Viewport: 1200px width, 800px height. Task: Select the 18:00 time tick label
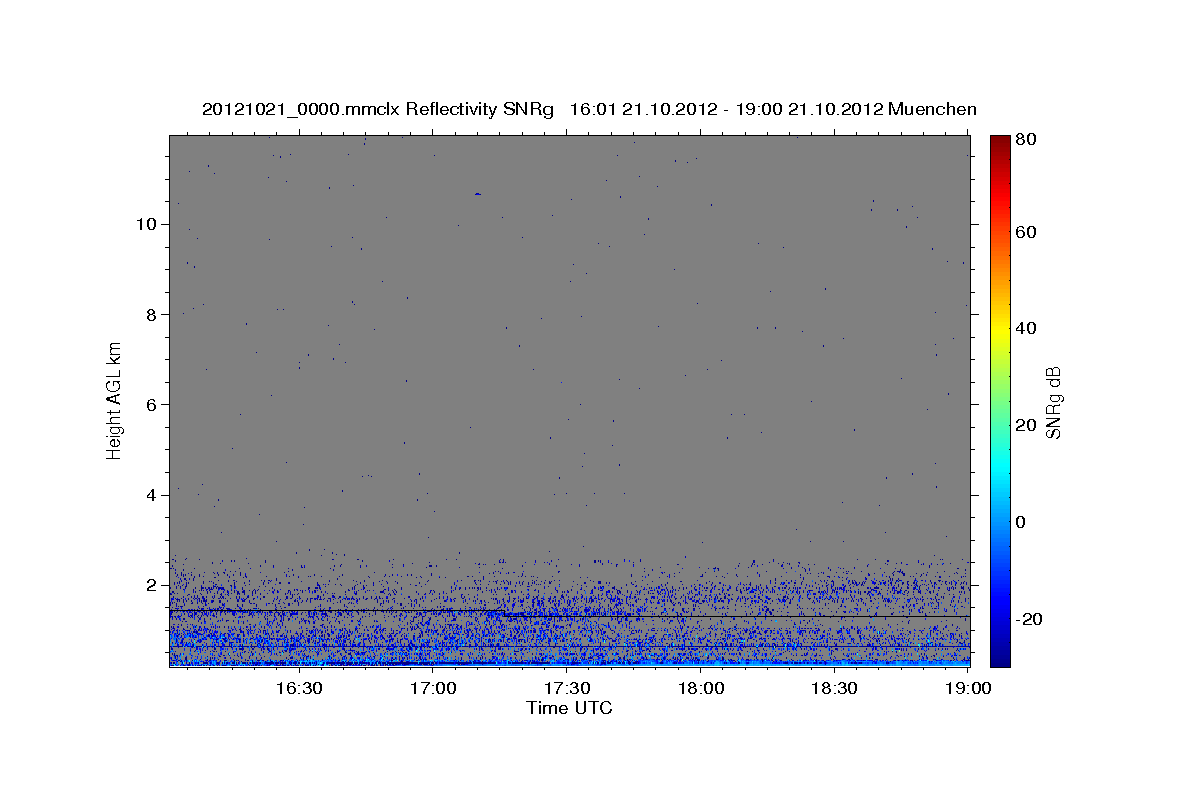(x=701, y=688)
